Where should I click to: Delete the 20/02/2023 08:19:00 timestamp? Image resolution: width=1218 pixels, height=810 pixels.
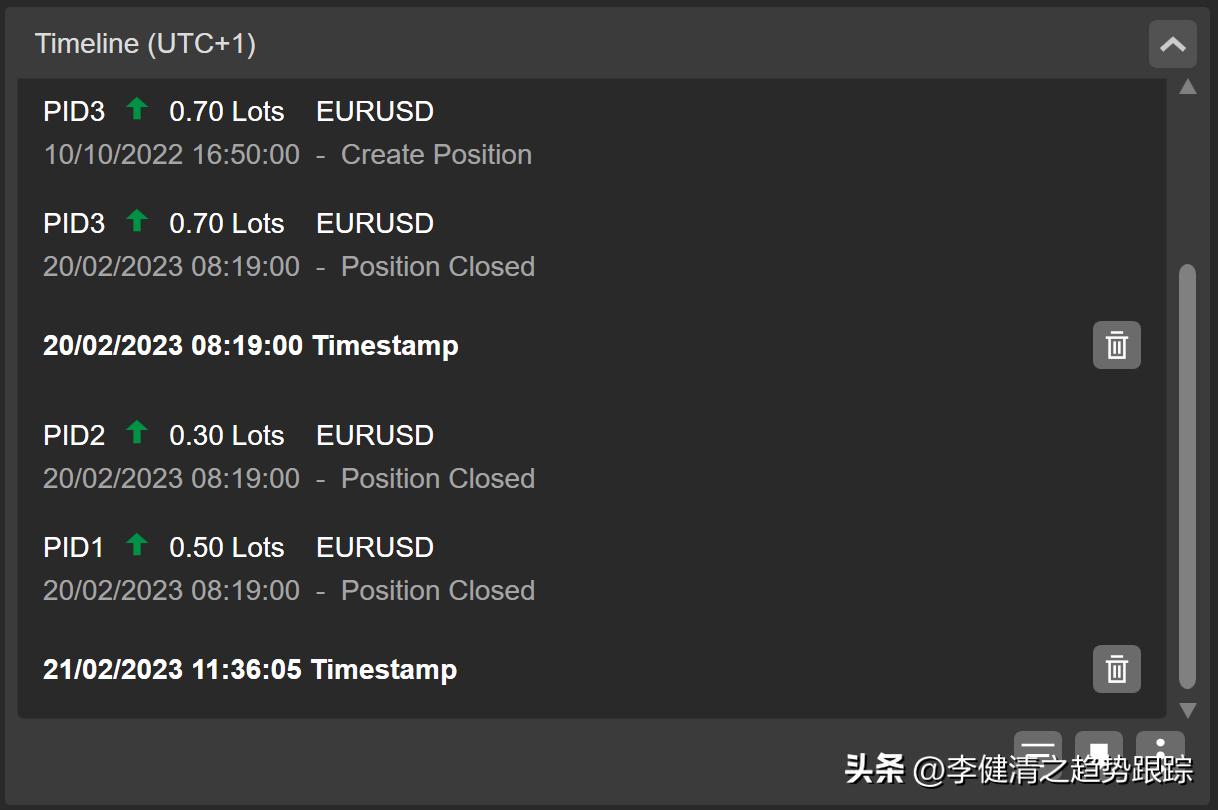point(1116,346)
